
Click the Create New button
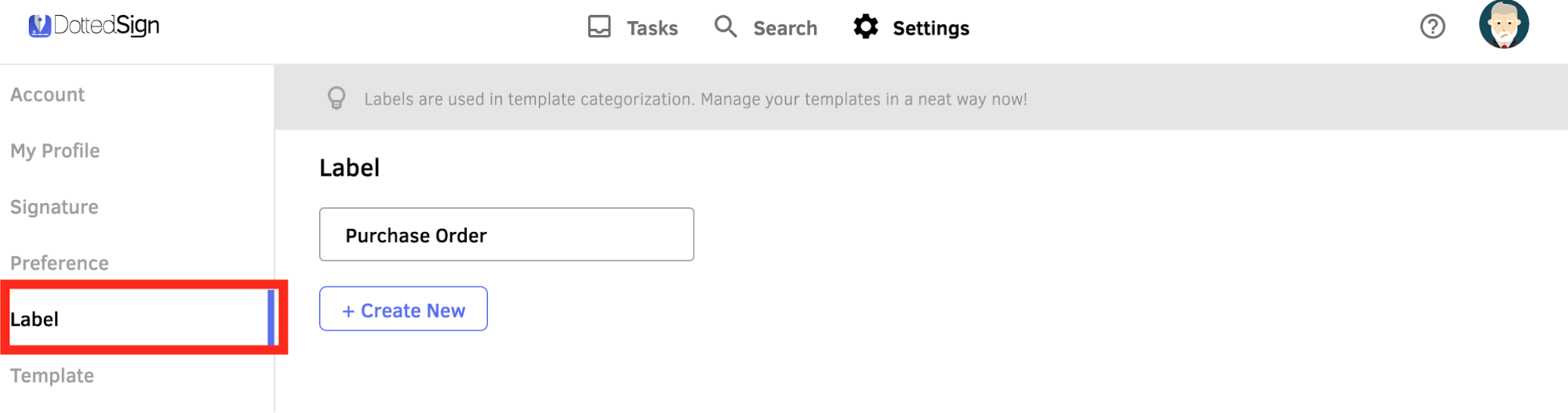(403, 309)
